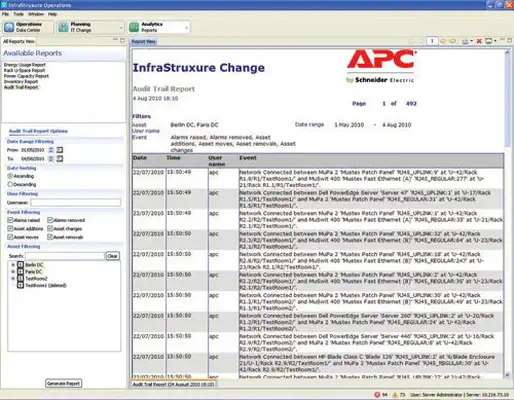Focus the asset Search field
Screen dimensions: 514x400
(65, 256)
